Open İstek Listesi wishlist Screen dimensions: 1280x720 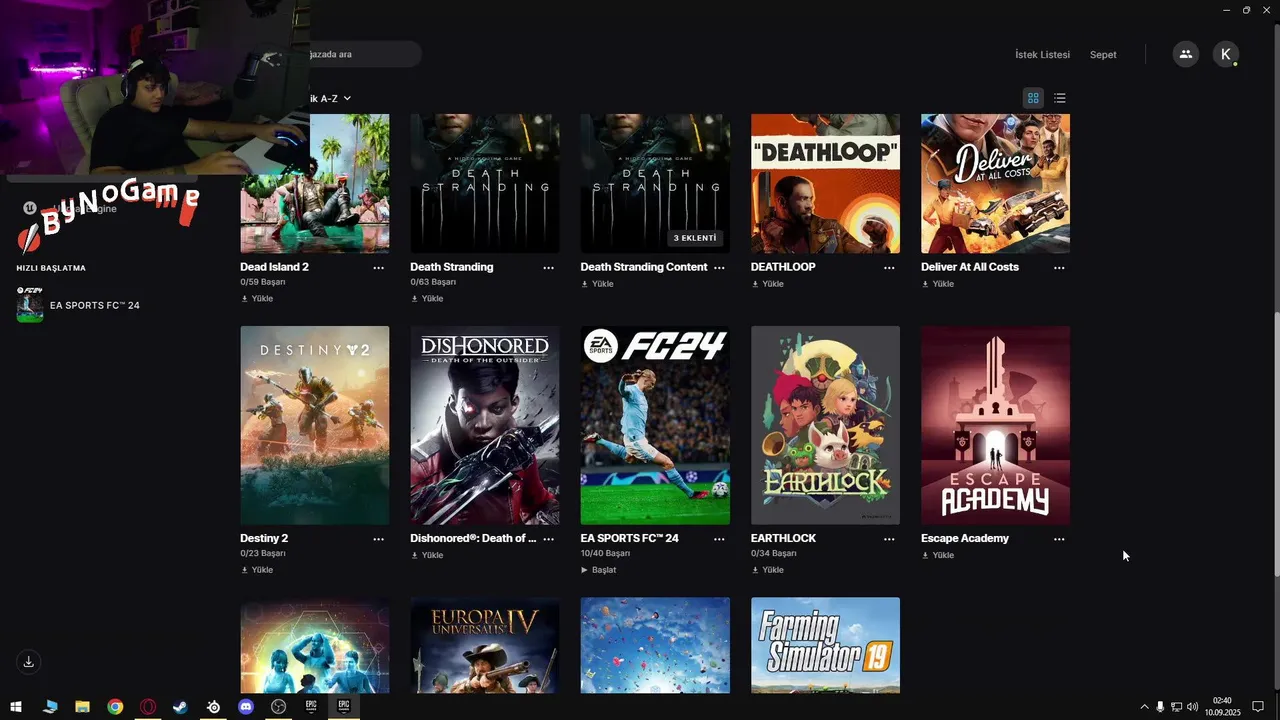click(x=1042, y=55)
